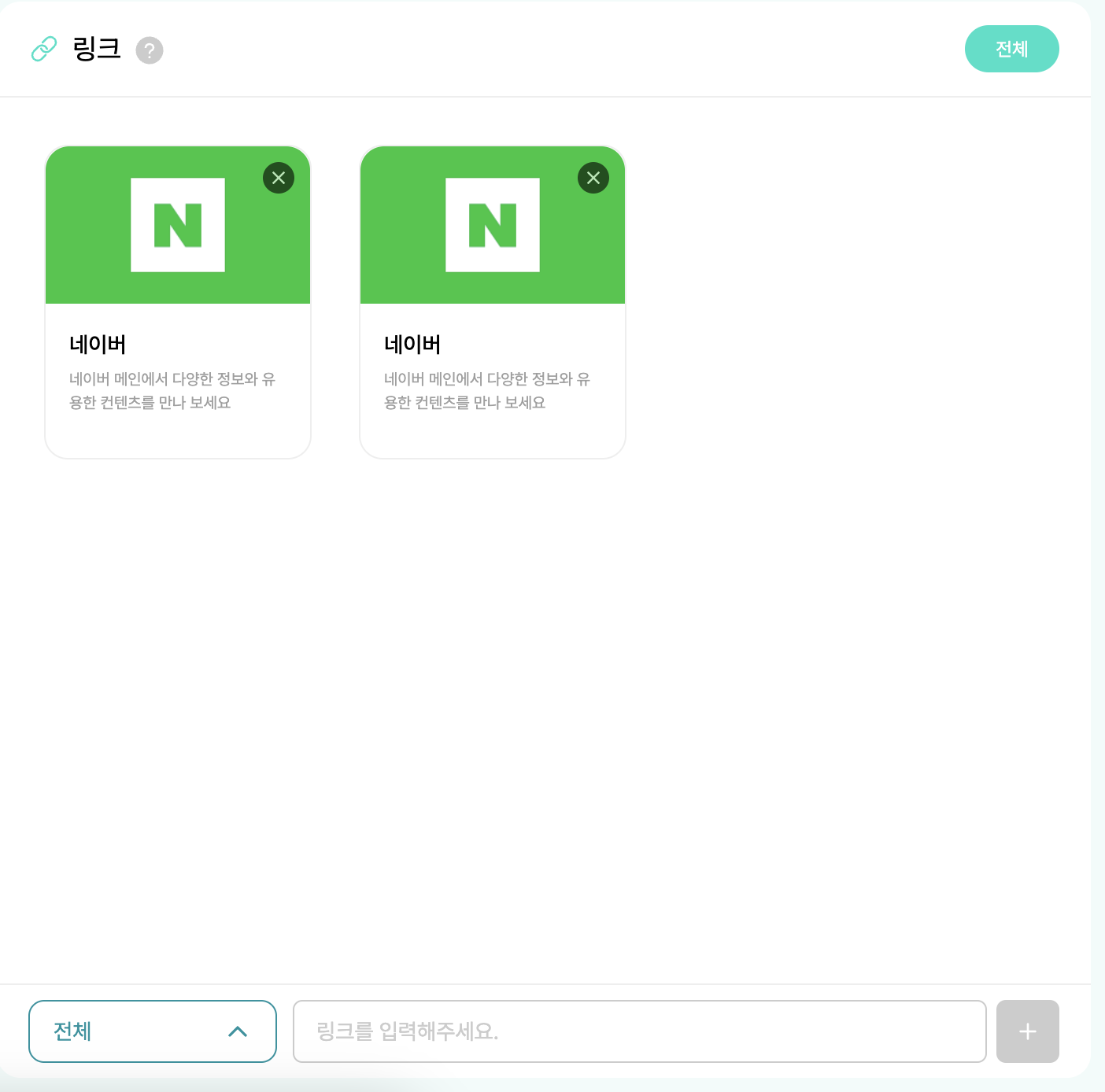1105x1092 pixels.
Task: Click the 링크 heading text
Action: click(x=97, y=49)
